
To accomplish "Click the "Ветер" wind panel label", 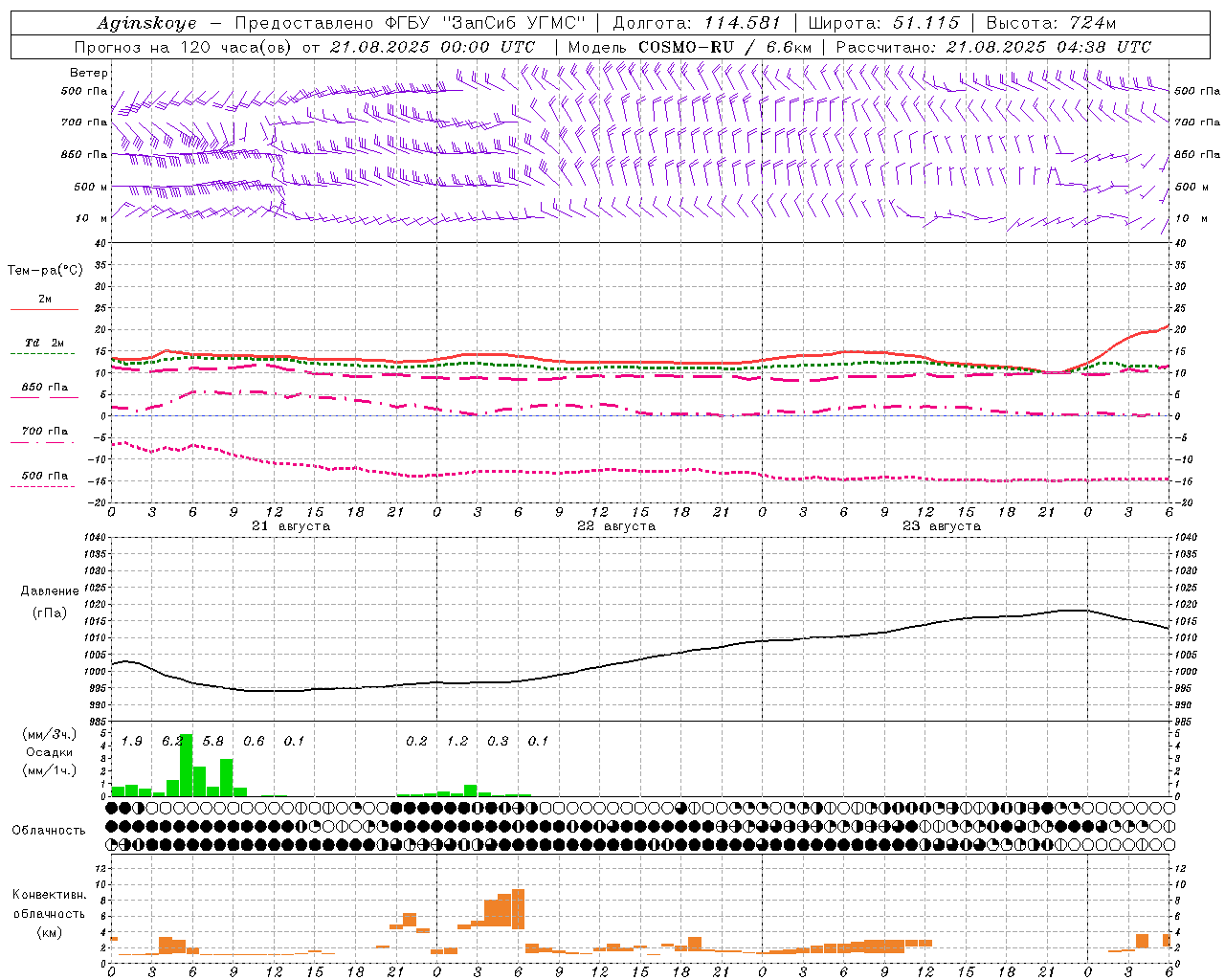I will [89, 73].
